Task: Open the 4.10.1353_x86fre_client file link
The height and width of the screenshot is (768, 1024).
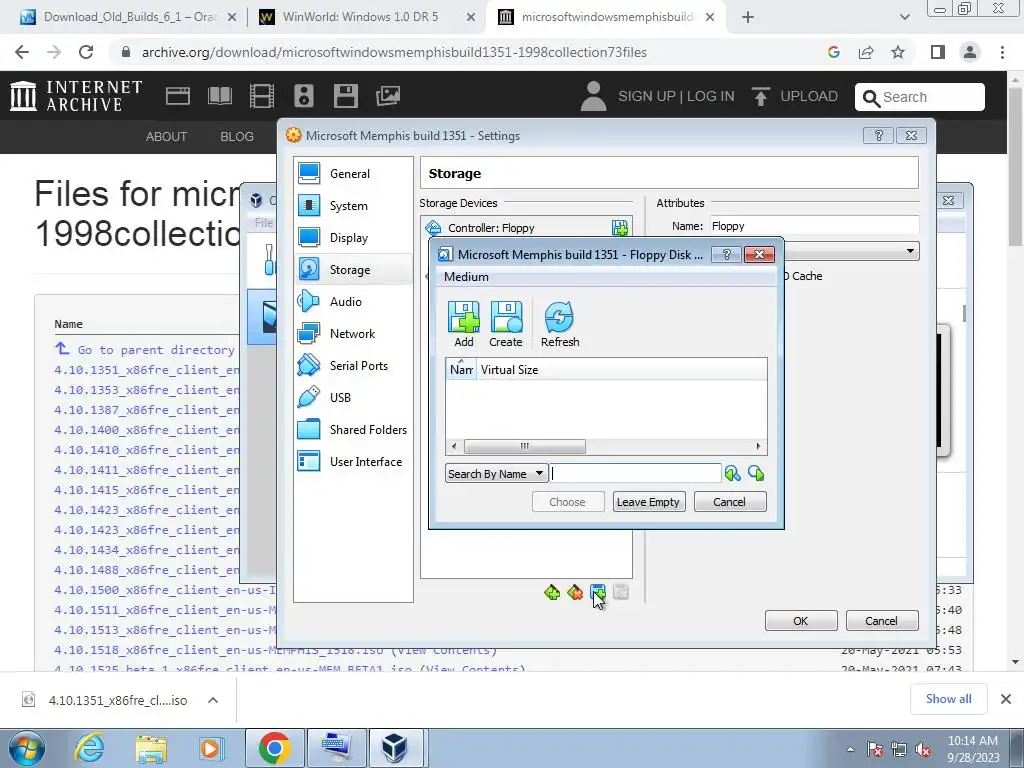Action: pyautogui.click(x=147, y=390)
